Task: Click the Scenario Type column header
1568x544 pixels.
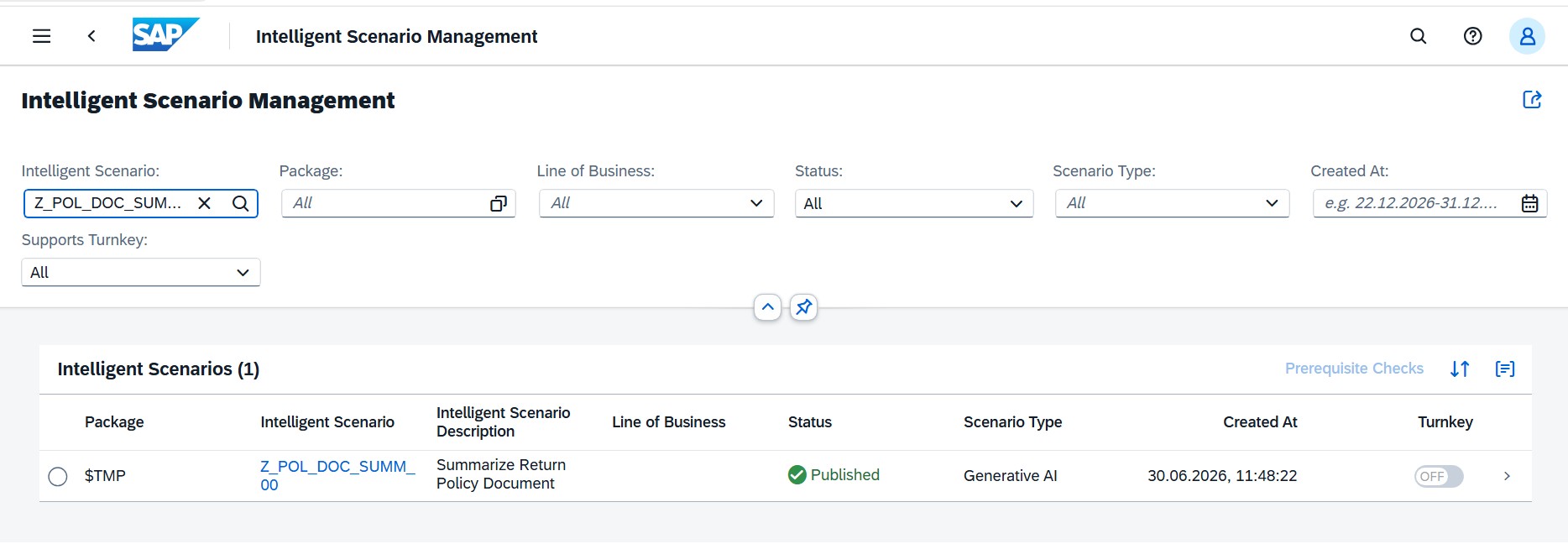Action: (x=1013, y=422)
